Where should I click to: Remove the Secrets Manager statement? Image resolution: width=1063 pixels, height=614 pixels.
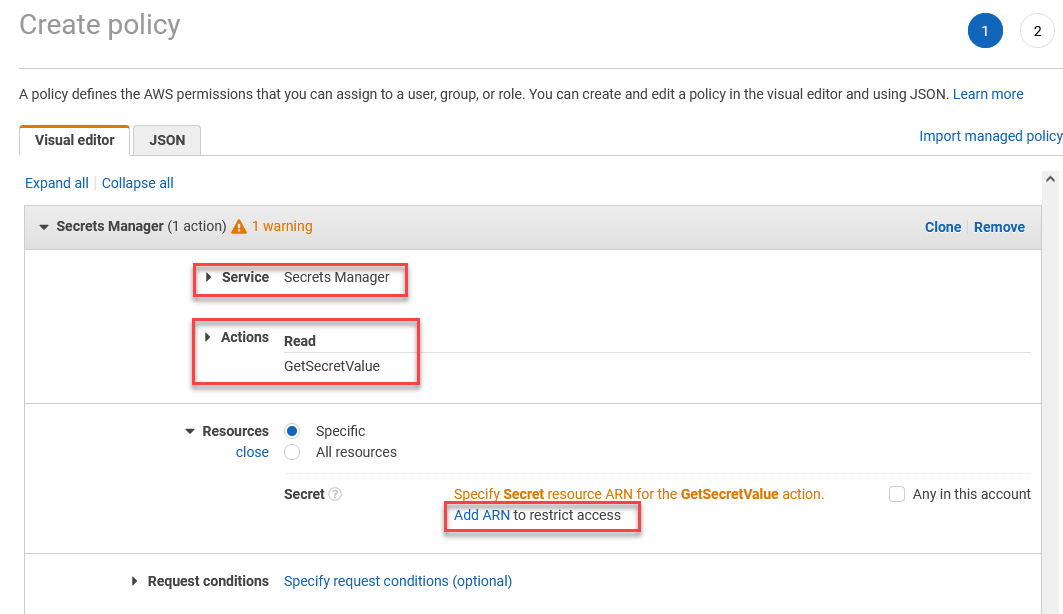(x=999, y=227)
